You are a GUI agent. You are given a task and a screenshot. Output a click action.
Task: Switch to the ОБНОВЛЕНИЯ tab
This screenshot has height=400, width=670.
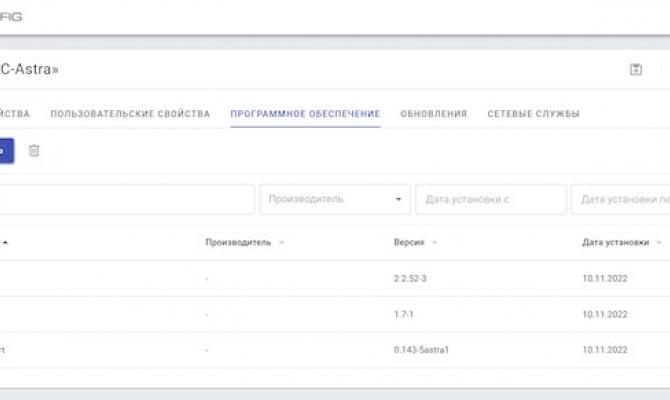434,114
